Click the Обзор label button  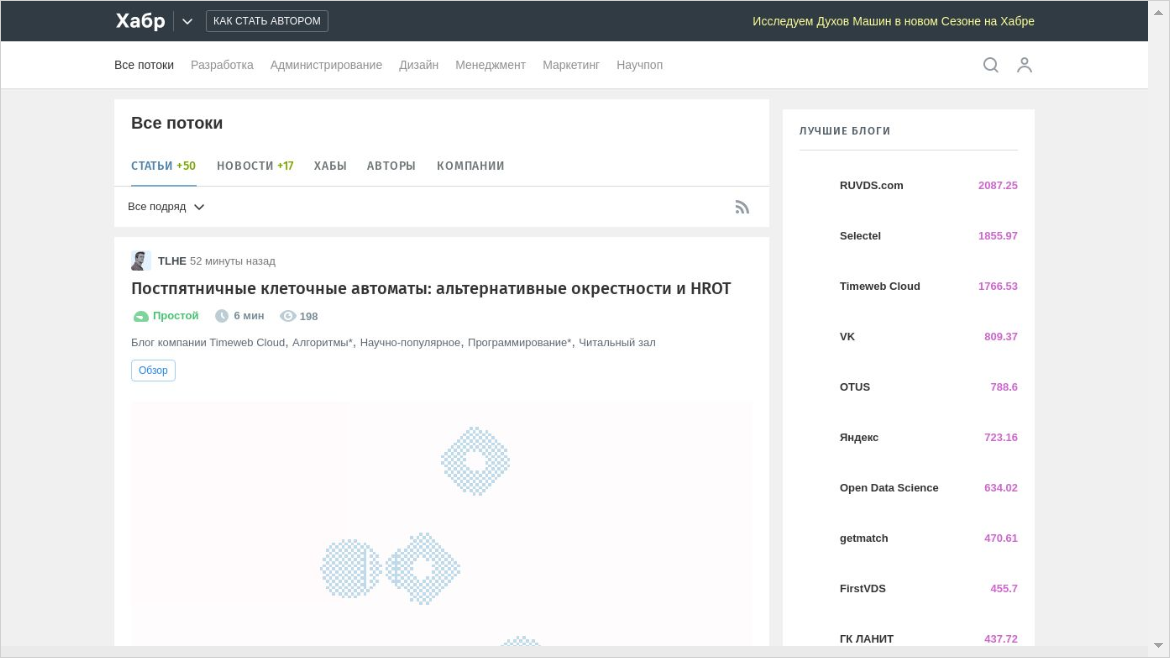coord(153,370)
